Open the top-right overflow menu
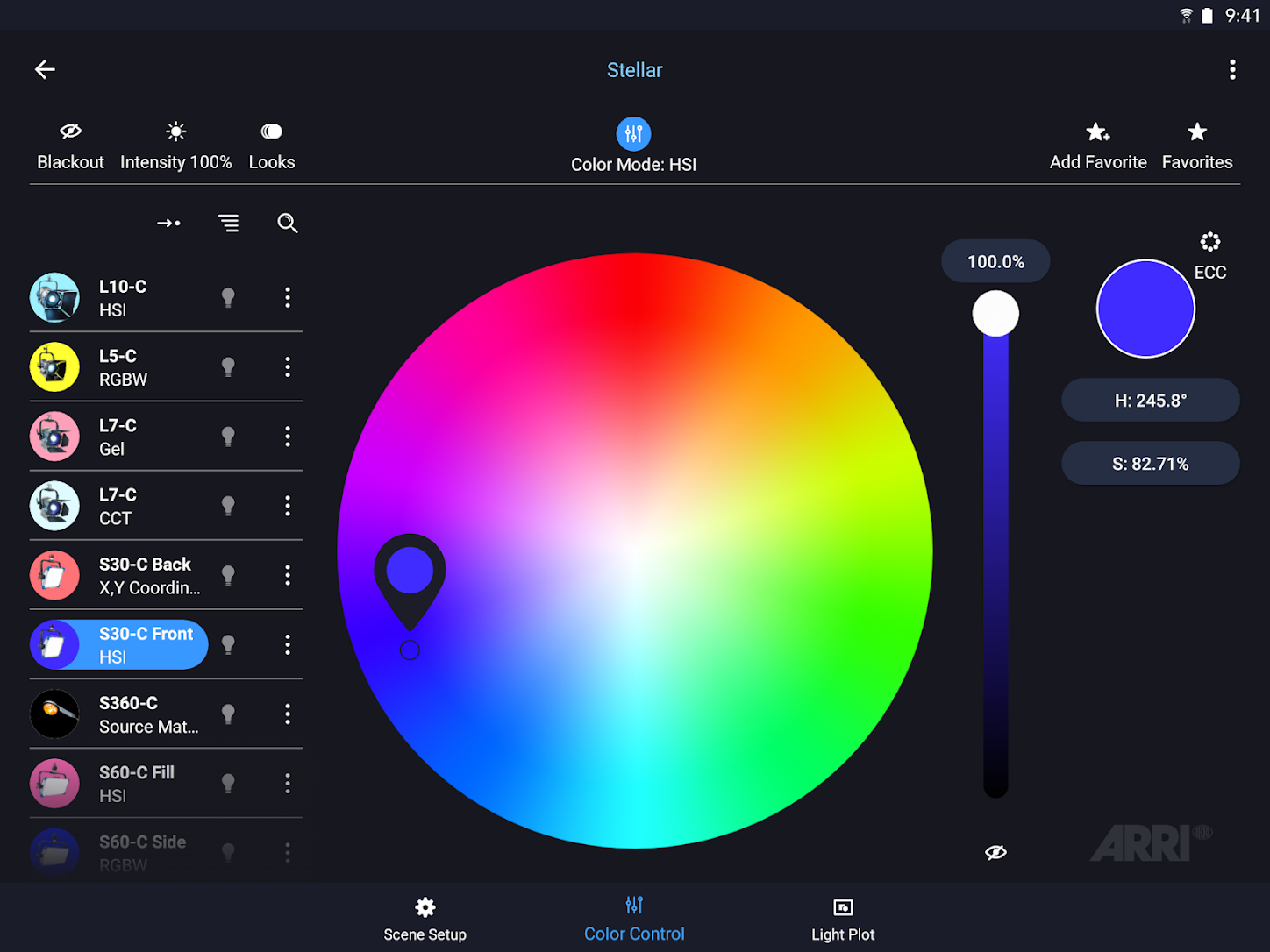This screenshot has height=952, width=1270. tap(1232, 69)
